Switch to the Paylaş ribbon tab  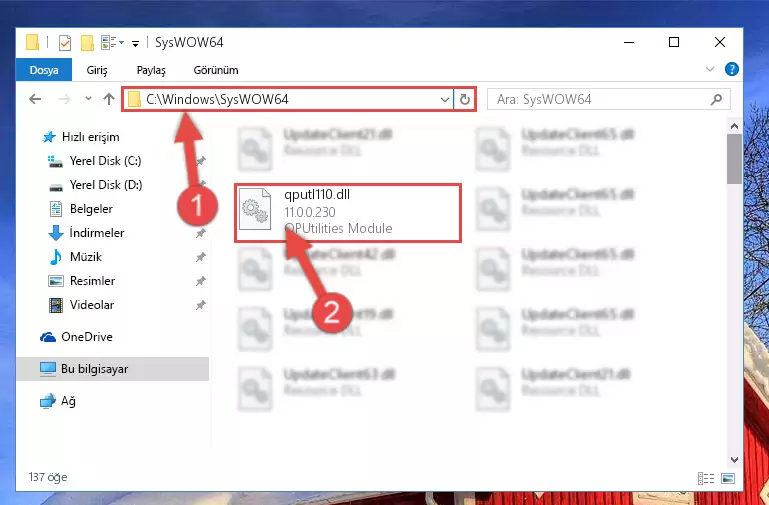coord(151,70)
